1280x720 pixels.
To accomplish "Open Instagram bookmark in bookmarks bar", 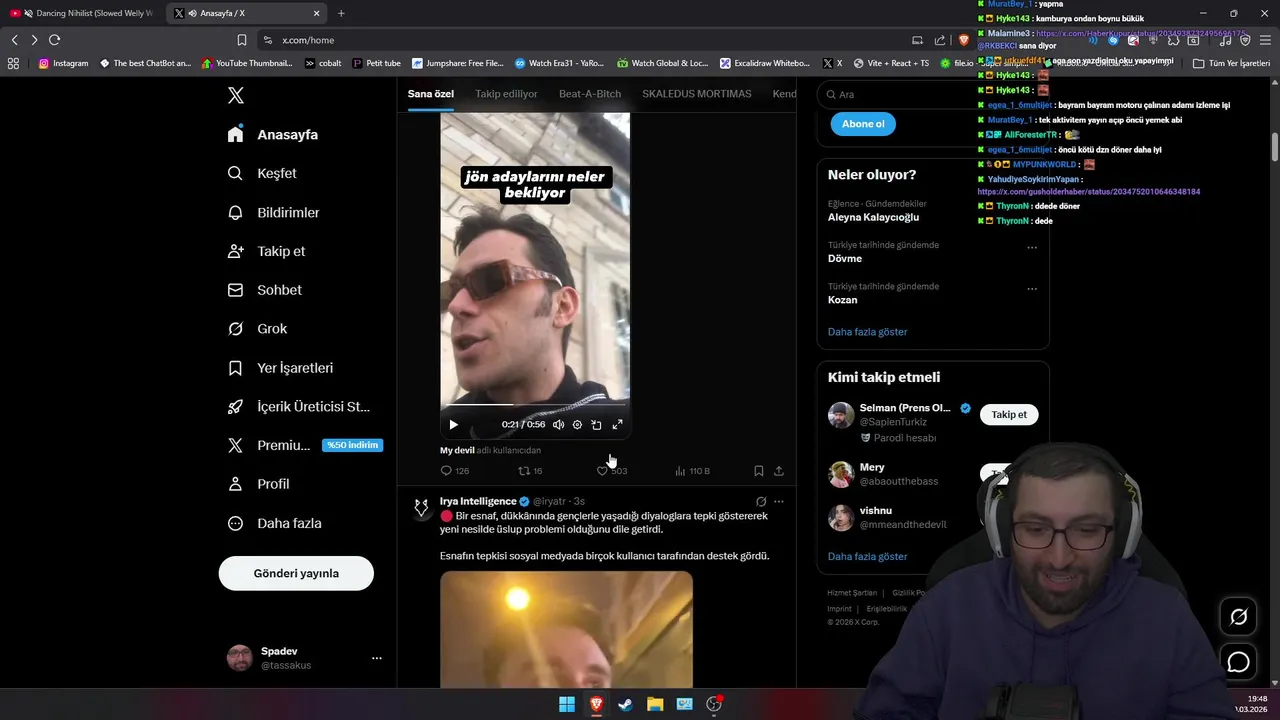I will (63, 63).
